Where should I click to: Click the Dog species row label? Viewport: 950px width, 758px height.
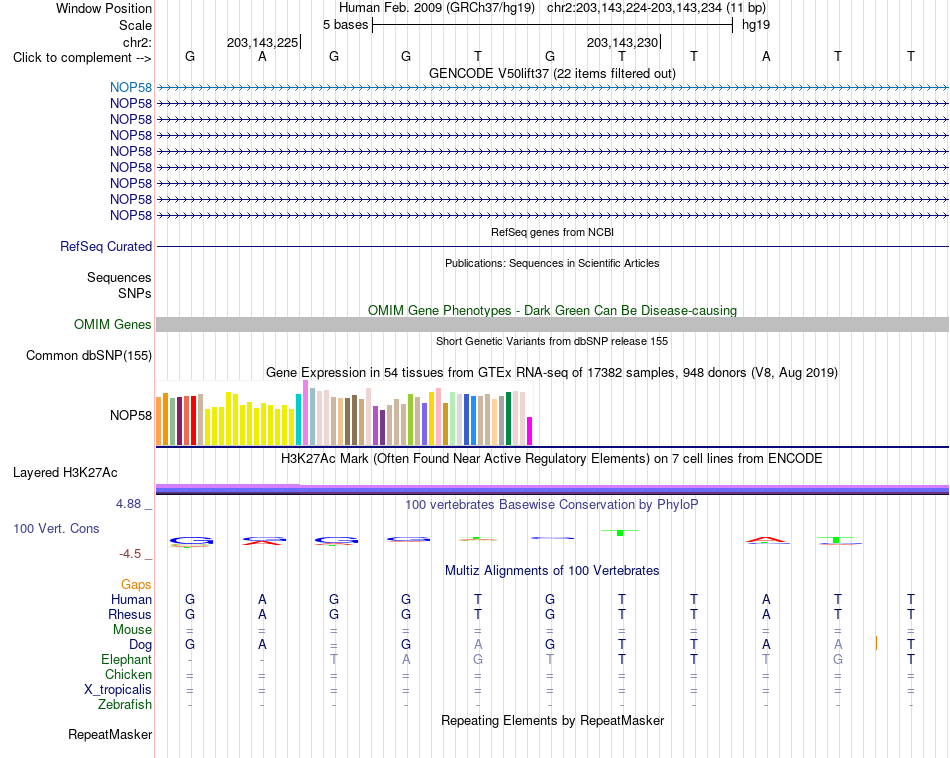tap(140, 645)
